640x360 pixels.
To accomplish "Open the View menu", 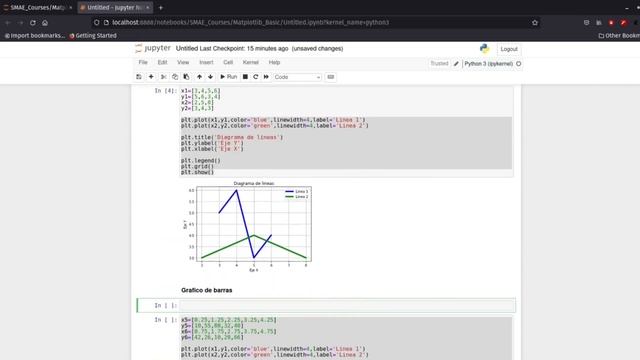I will pos(183,62).
